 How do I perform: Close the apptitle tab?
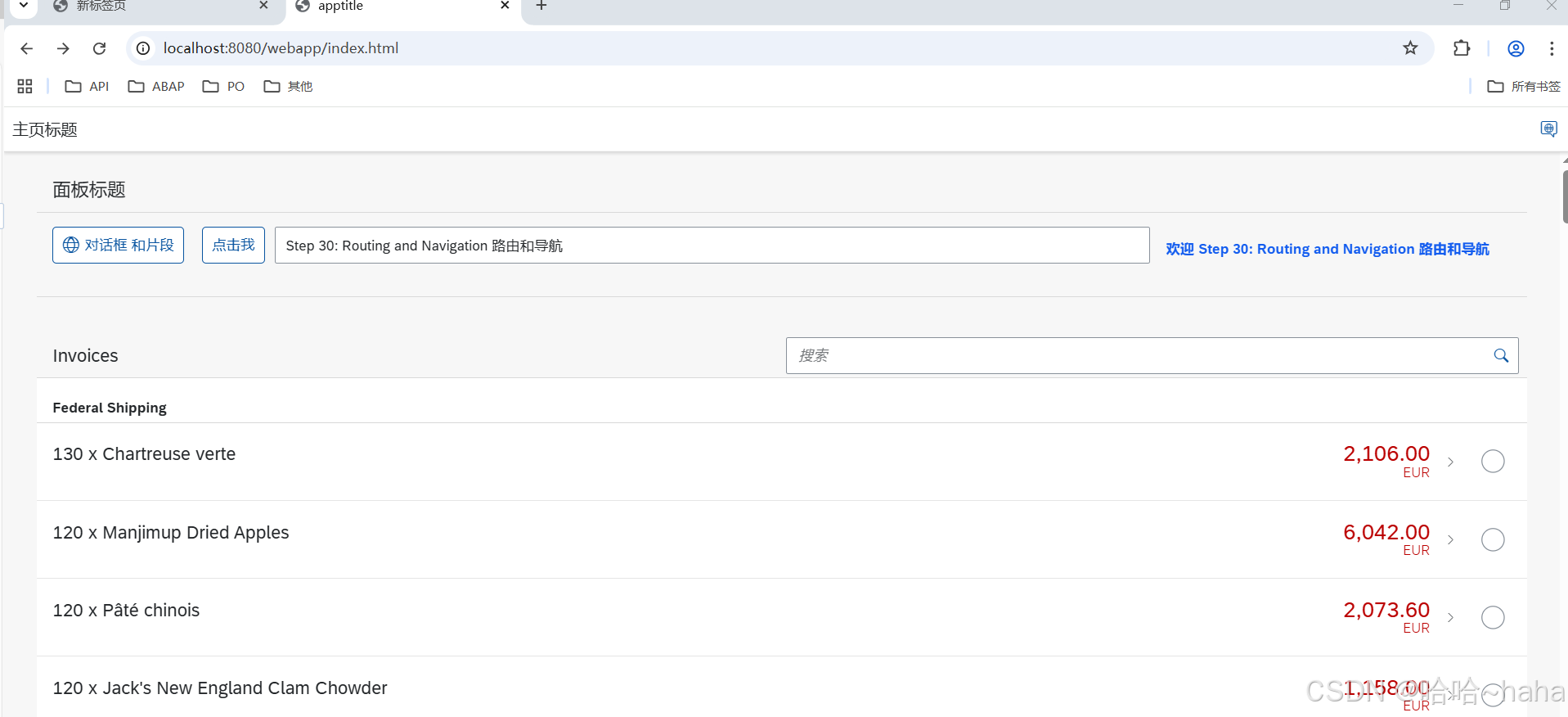click(505, 6)
